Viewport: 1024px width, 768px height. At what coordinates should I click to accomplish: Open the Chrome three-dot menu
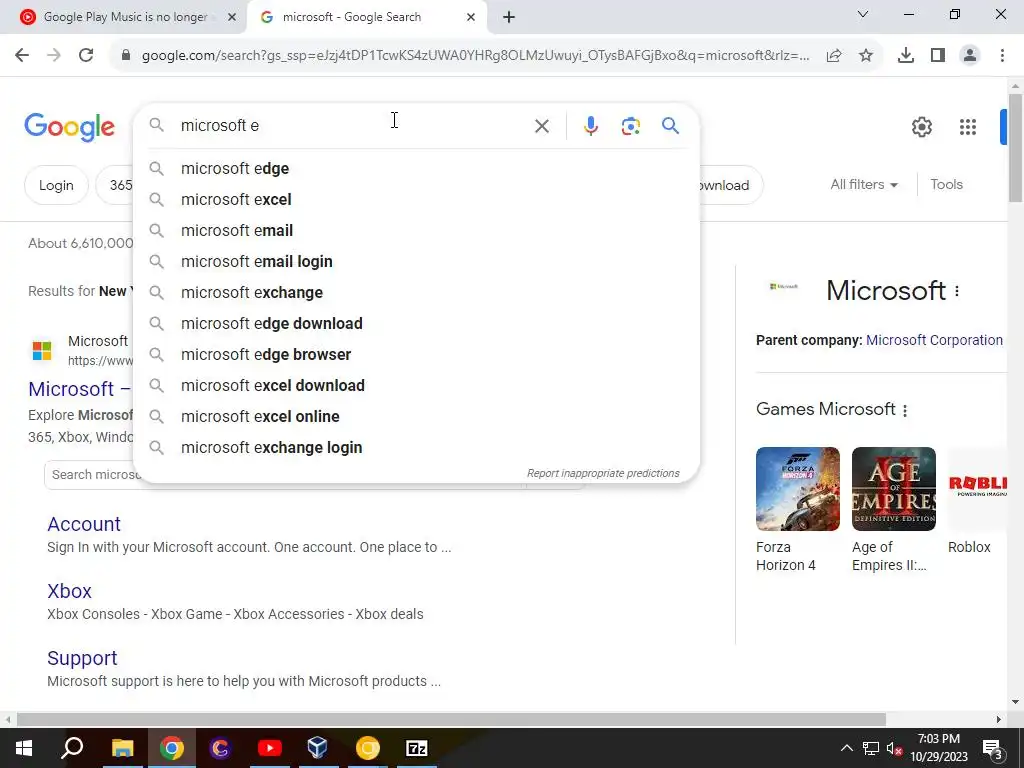pyautogui.click(x=1002, y=56)
